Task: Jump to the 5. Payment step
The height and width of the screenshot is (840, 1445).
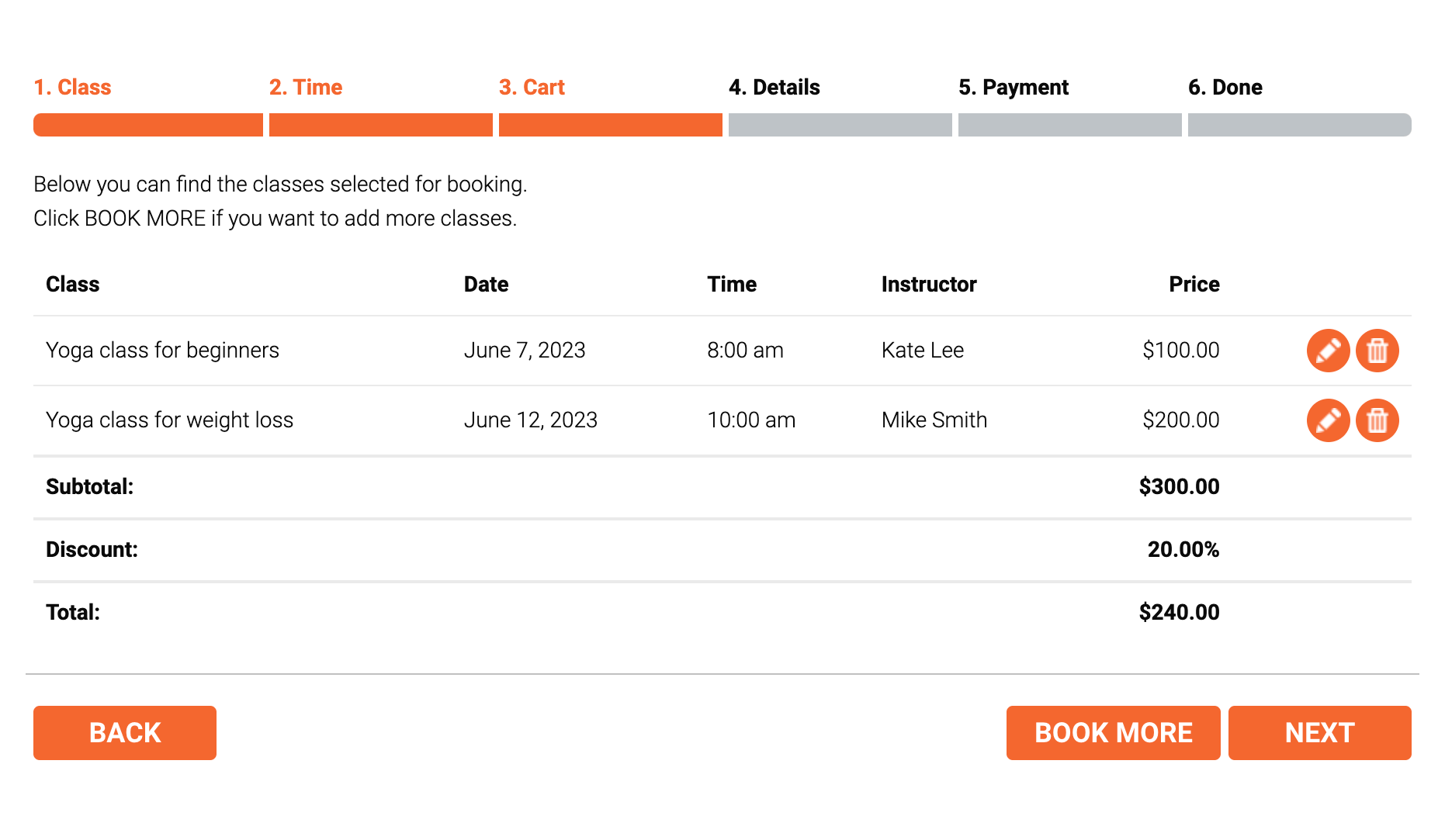Action: click(x=1014, y=87)
